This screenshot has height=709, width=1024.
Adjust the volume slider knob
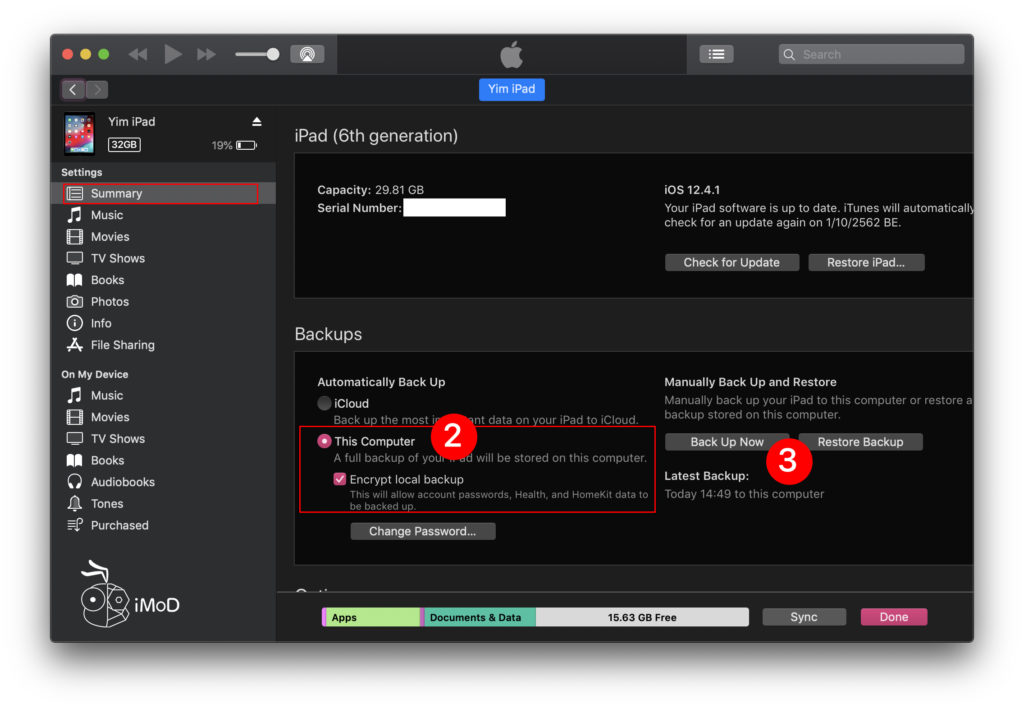pos(272,54)
